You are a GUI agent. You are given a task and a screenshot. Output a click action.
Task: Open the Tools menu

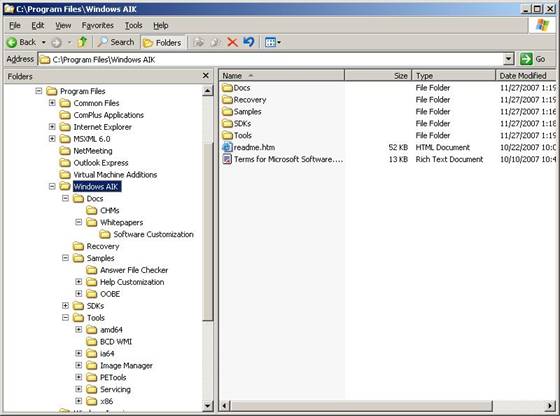tap(134, 25)
